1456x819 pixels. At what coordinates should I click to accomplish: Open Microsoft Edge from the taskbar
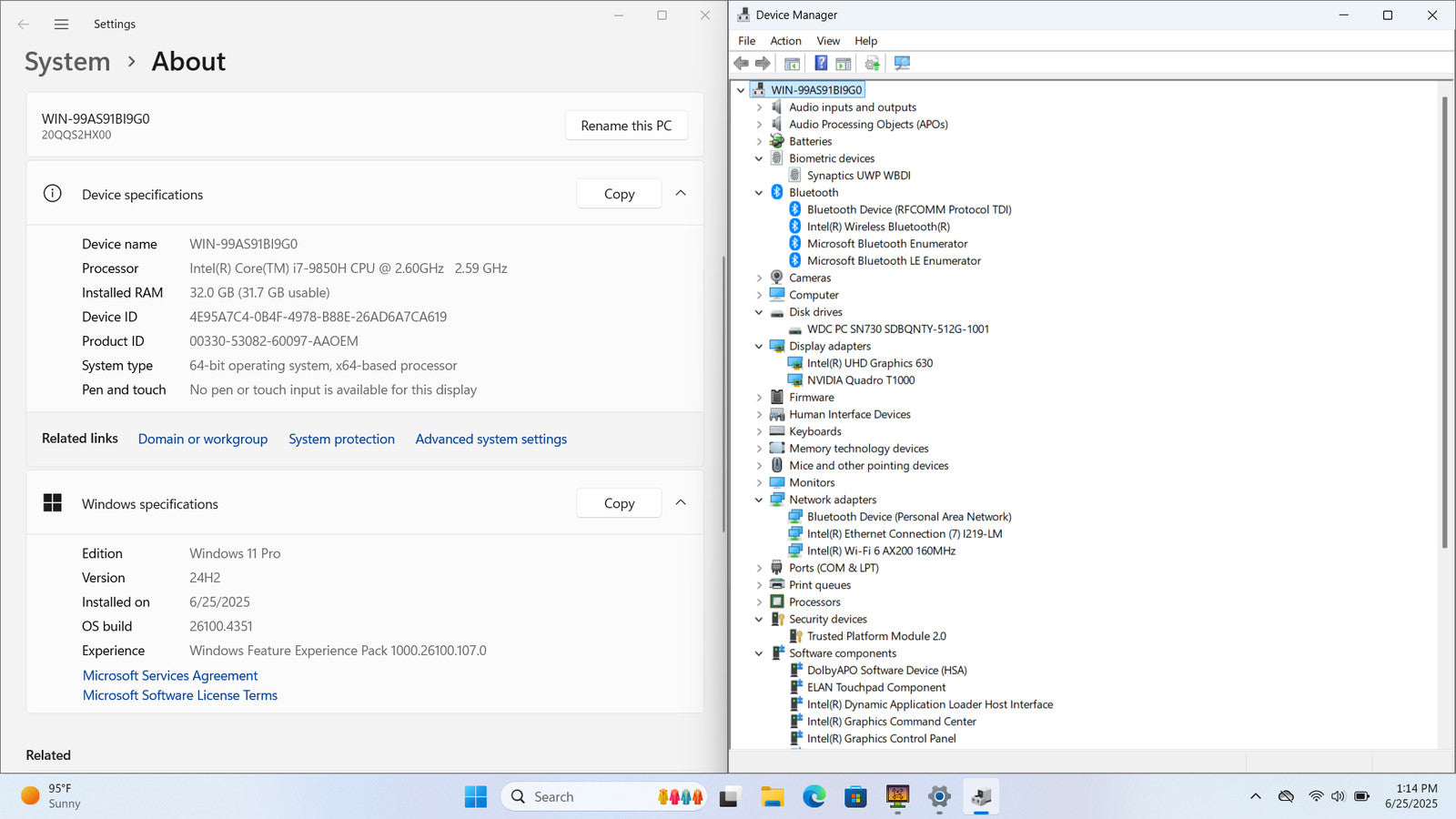[x=814, y=797]
